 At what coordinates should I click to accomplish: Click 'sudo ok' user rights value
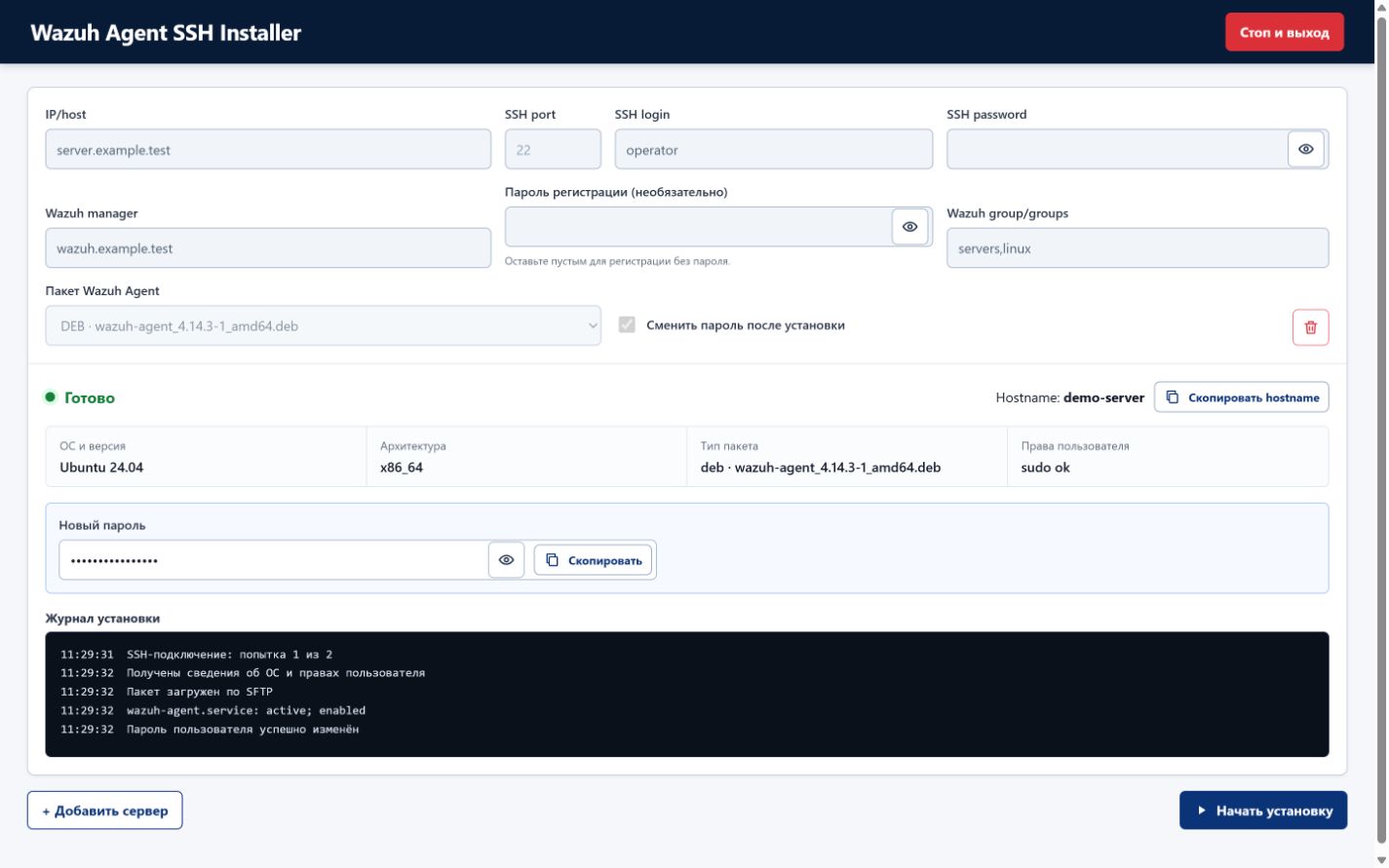[1045, 468]
